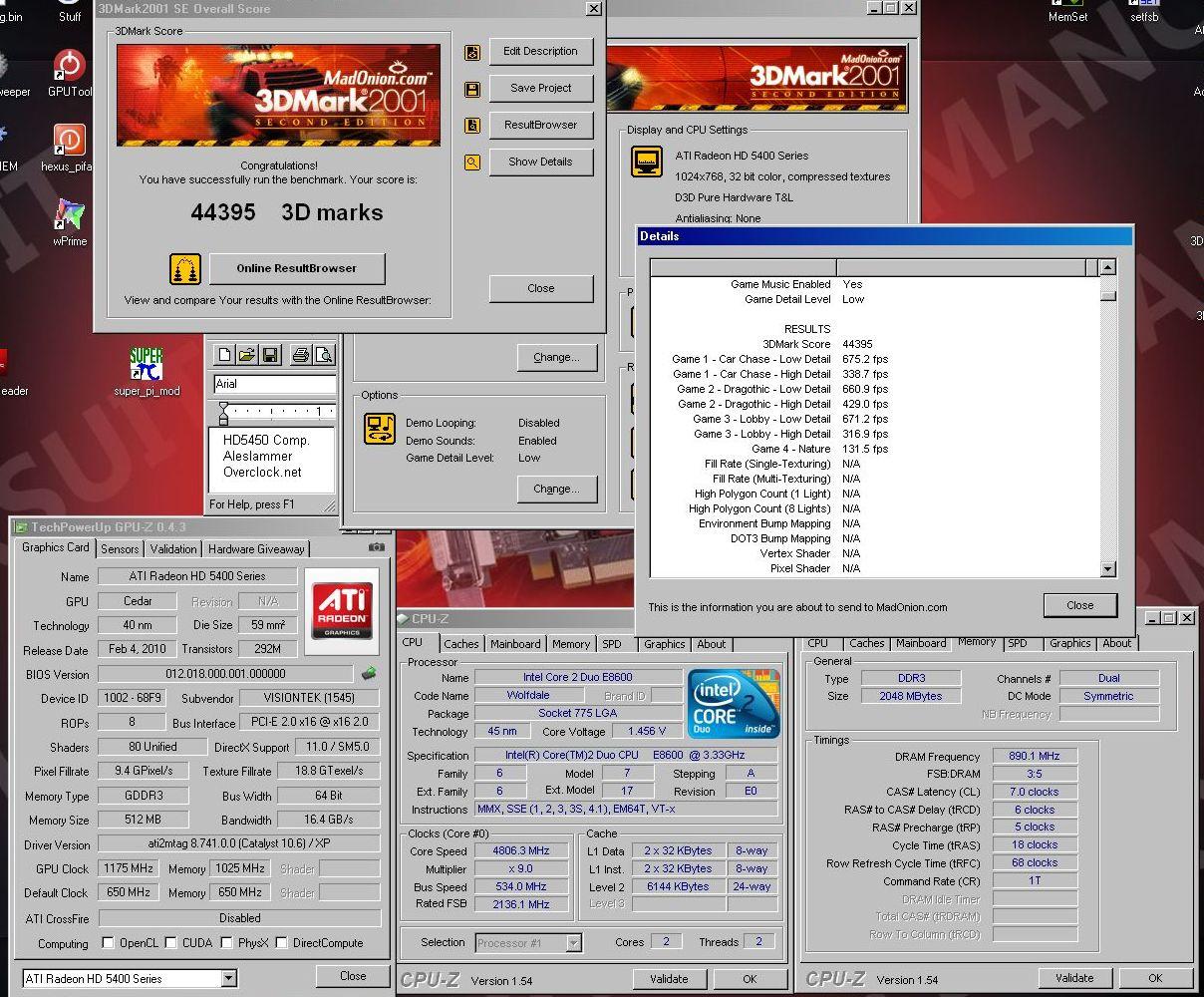Enable the PhysX checkbox in GPU-Z
Screen dimensions: 1204x997
pyautogui.click(x=227, y=942)
